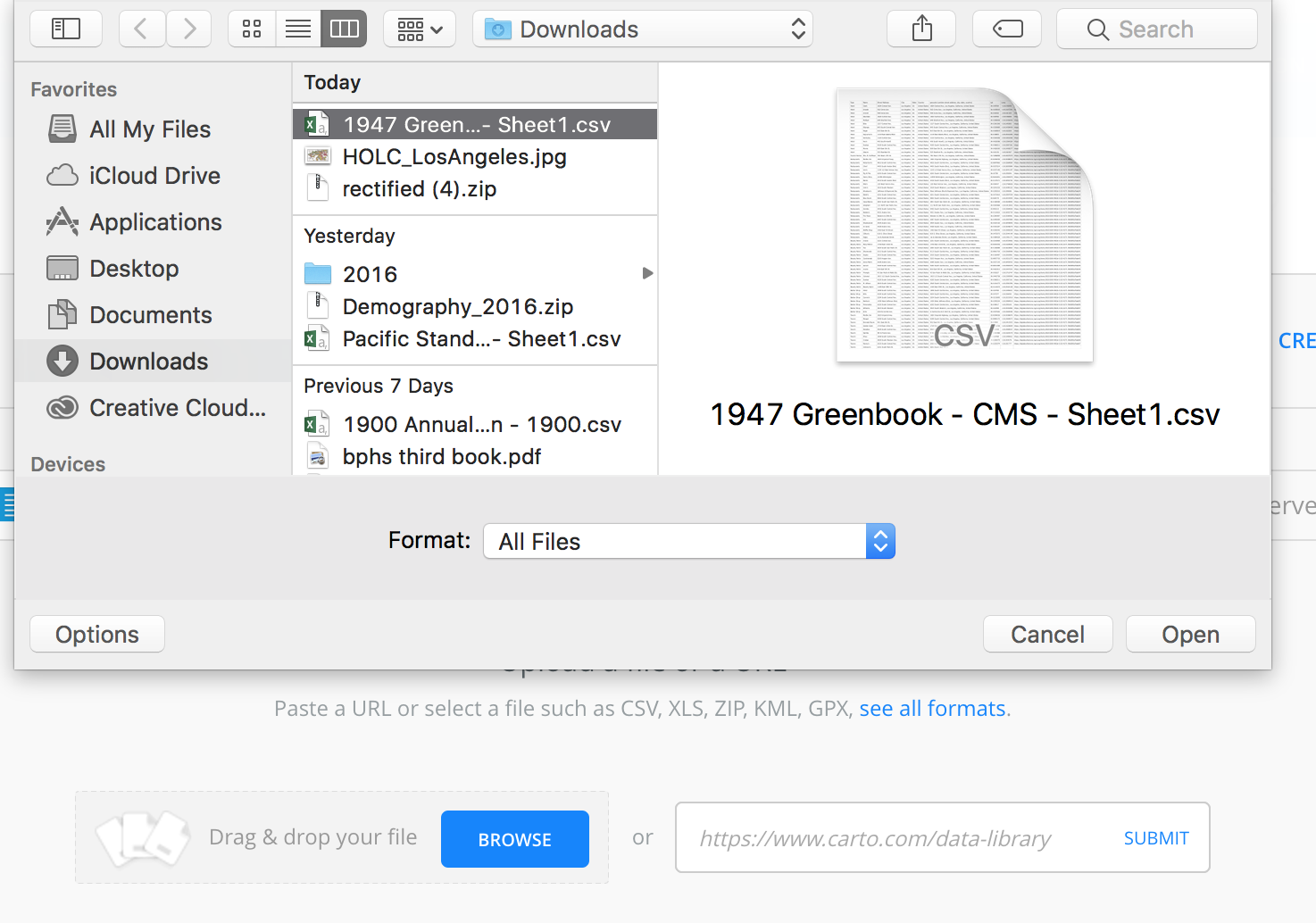Screen dimensions: 1316x923
Task: Open Documents in sidebar
Action: coord(153,315)
